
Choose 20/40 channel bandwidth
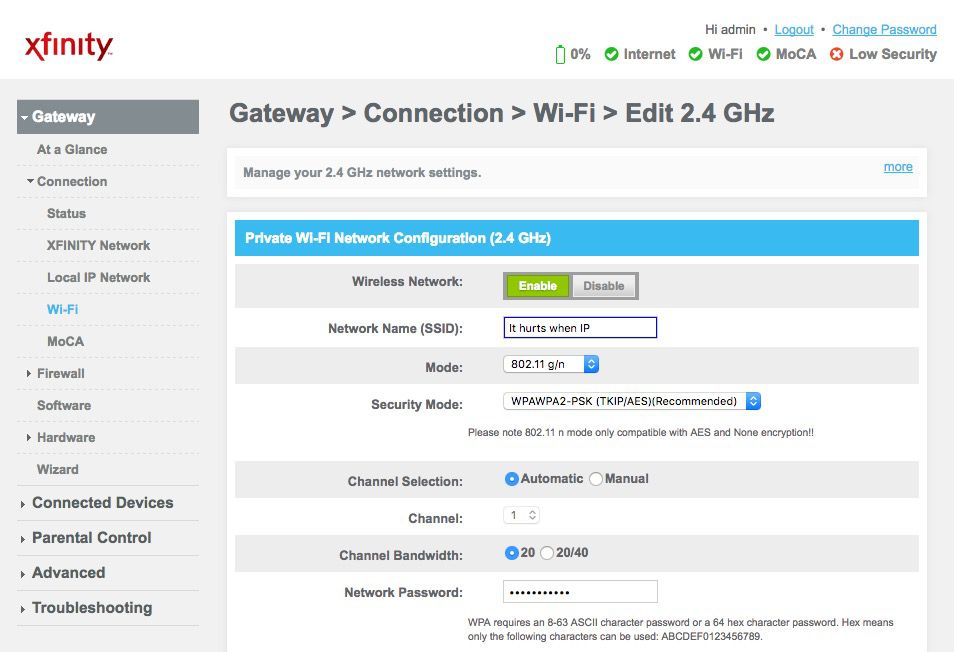coord(547,553)
